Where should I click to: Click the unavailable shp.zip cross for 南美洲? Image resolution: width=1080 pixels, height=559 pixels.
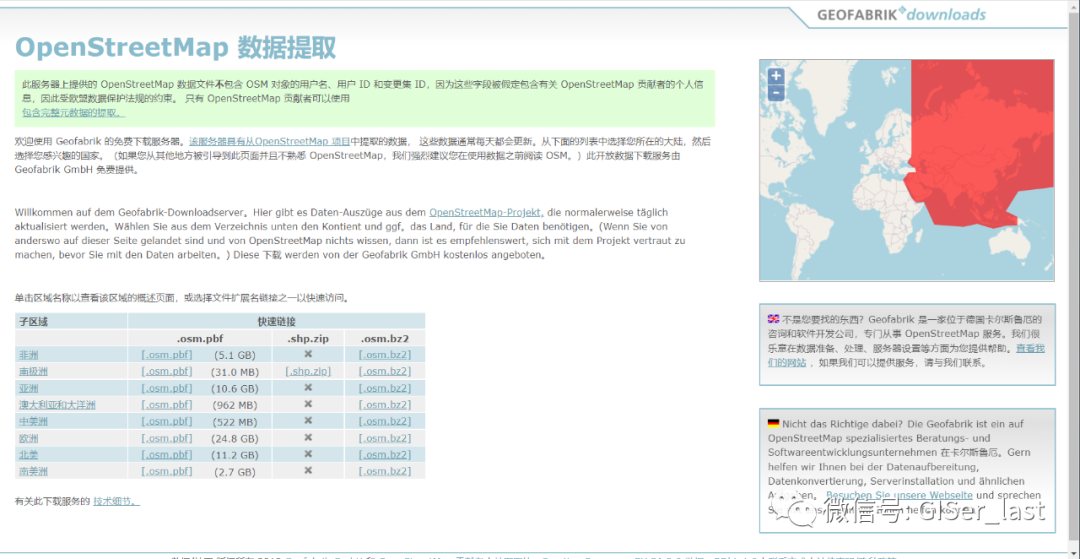tap(309, 471)
